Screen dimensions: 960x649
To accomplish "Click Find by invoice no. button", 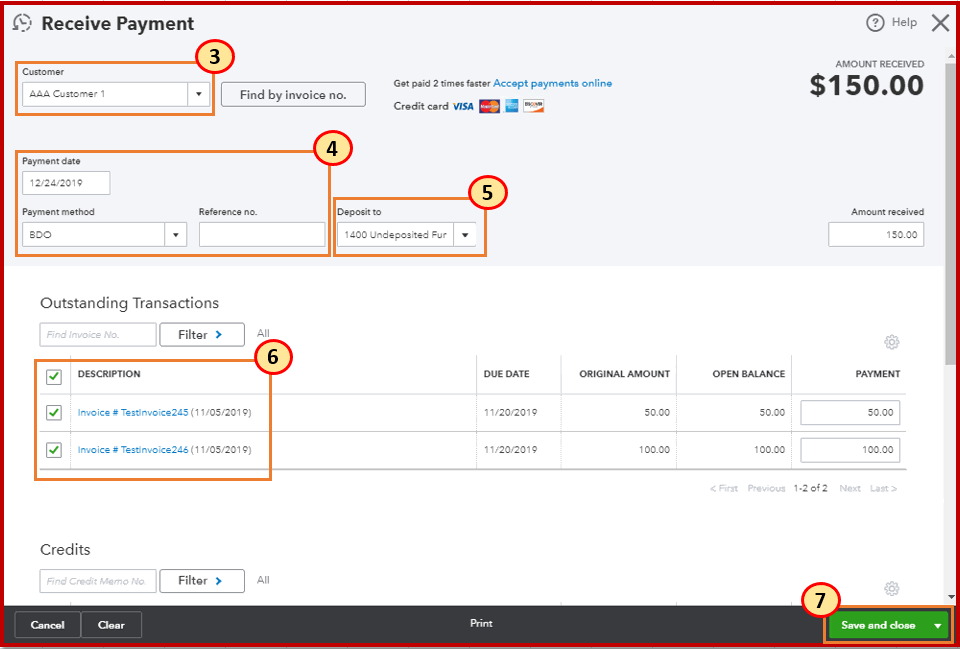I will point(293,95).
